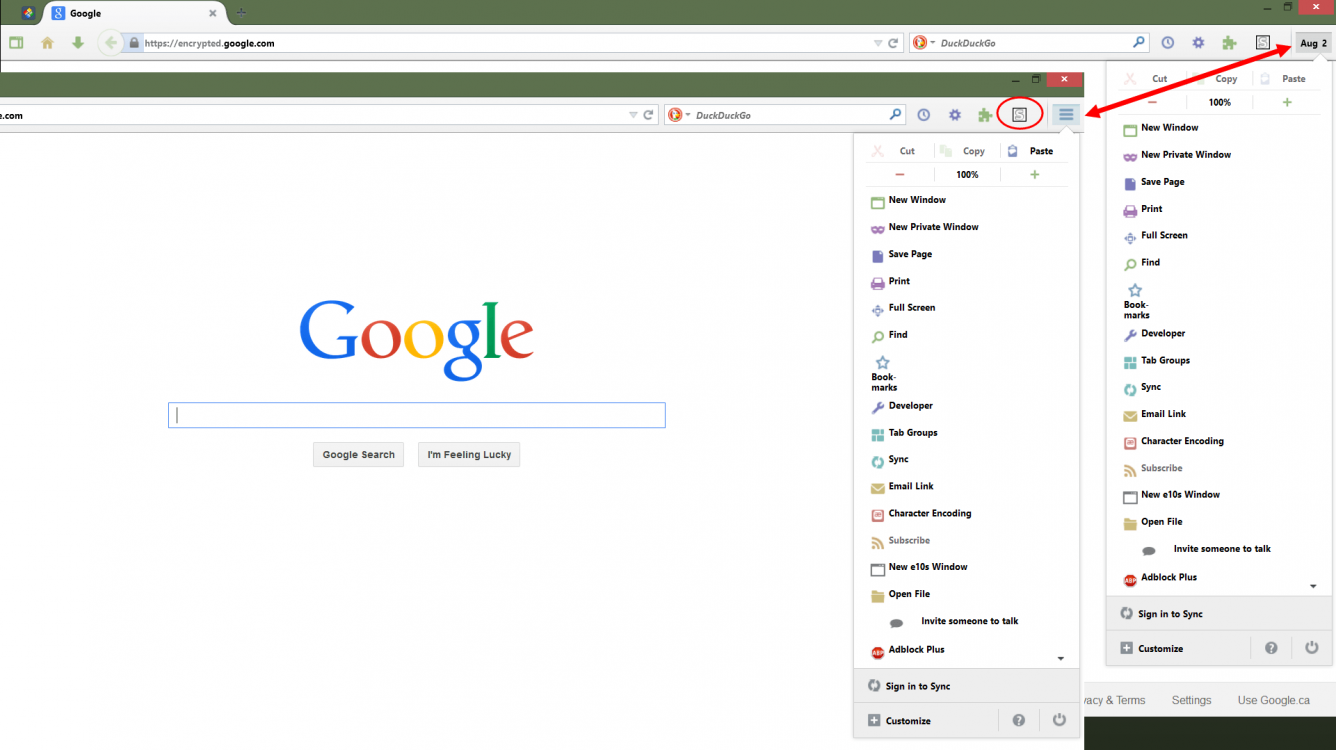The image size is (1336, 750).
Task: Open downloads arrow in back window toolbar
Action: tap(77, 43)
